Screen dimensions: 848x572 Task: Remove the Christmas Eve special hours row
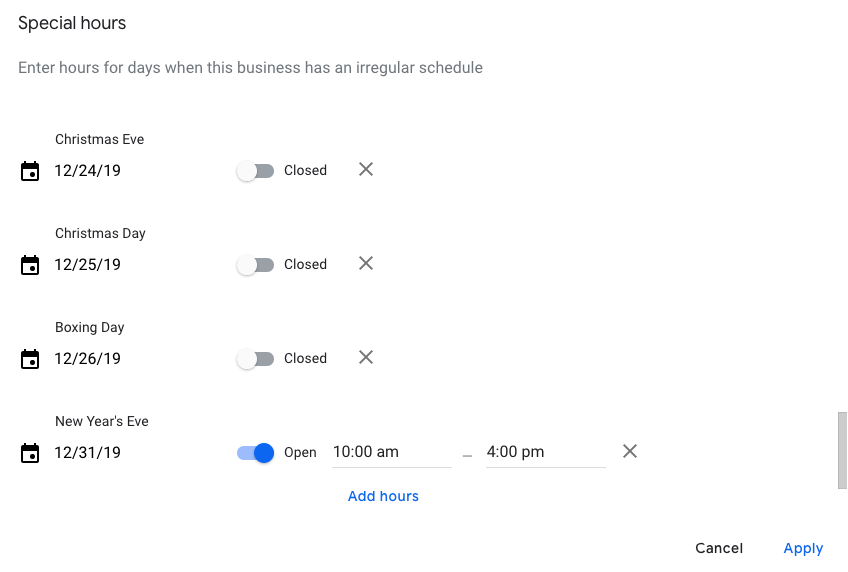(366, 170)
